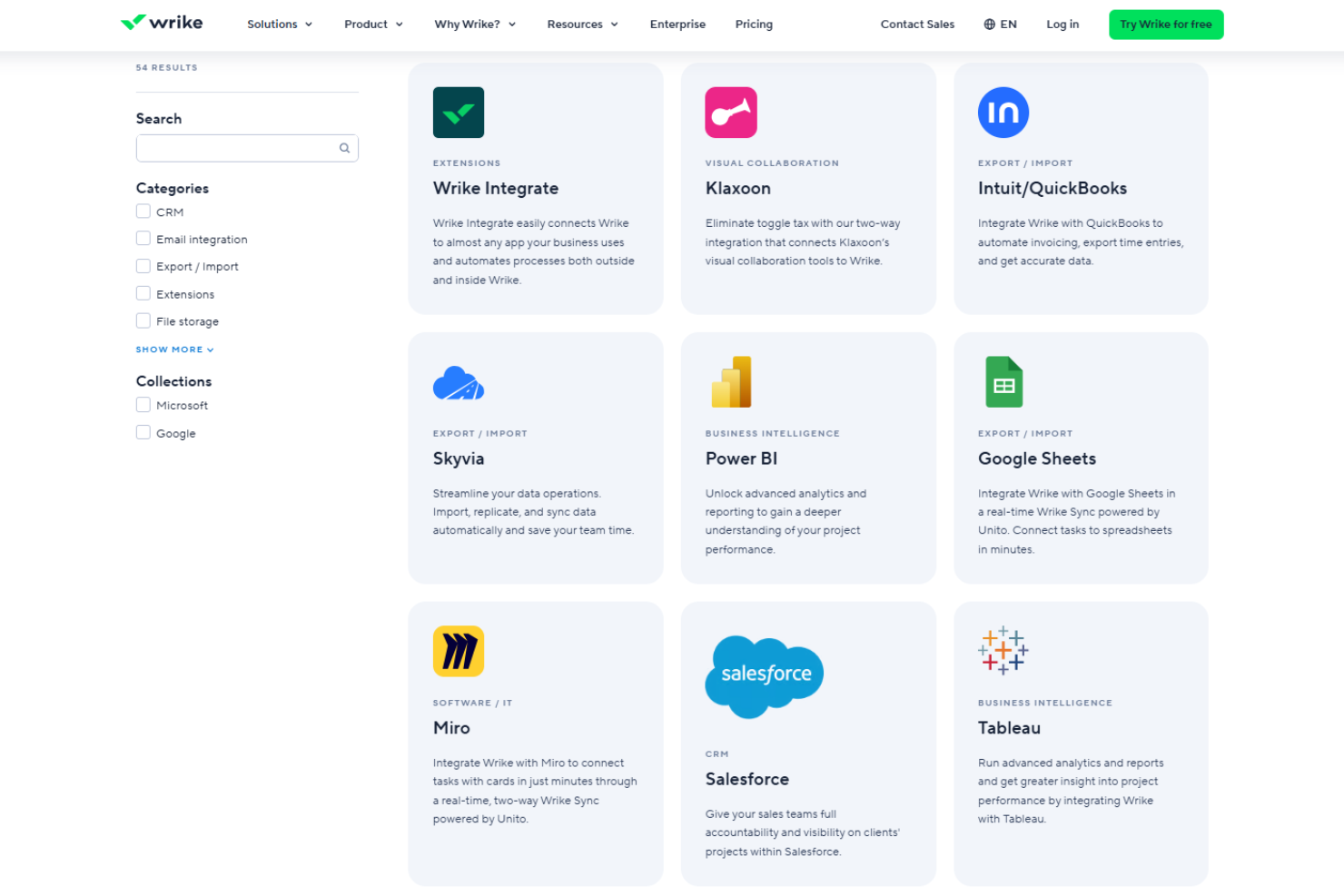Click the Skyvia cloud icon
Image resolution: width=1344 pixels, height=896 pixels.
459,383
